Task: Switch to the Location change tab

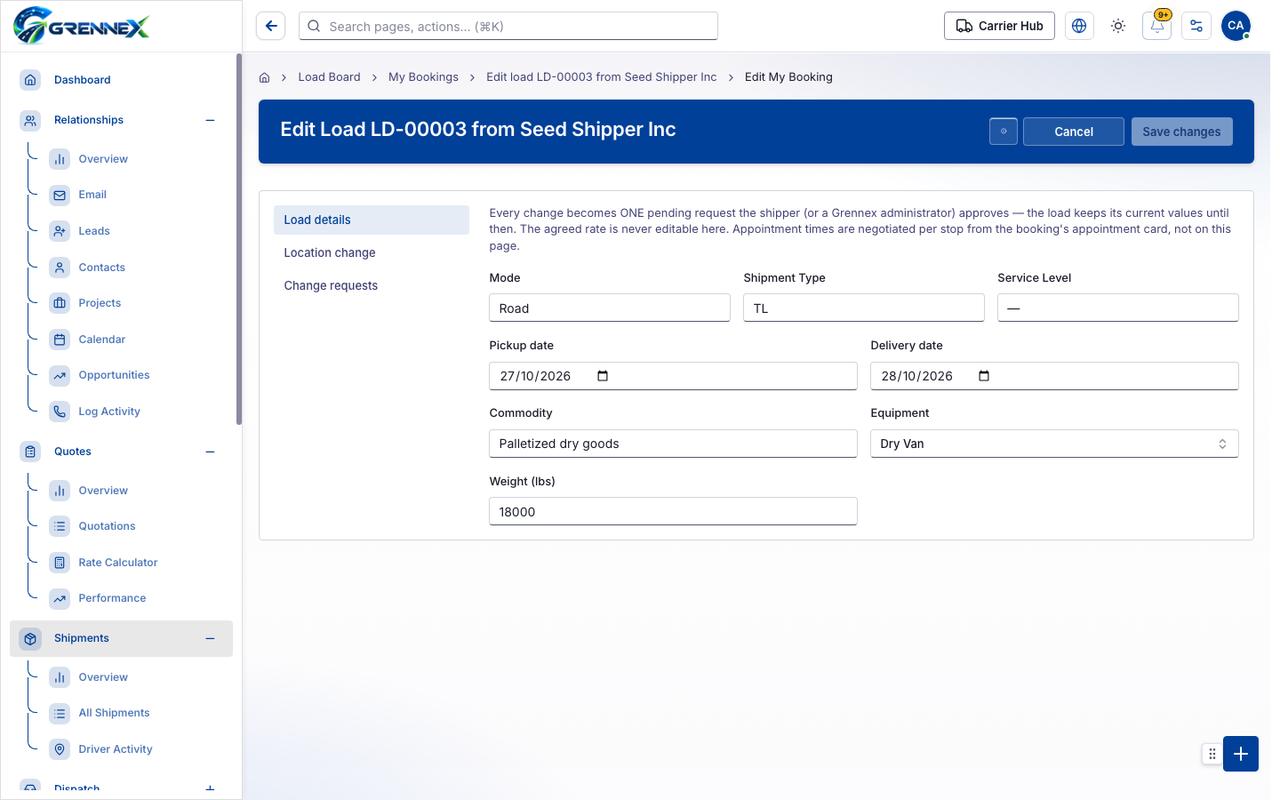Action: pos(371,253)
